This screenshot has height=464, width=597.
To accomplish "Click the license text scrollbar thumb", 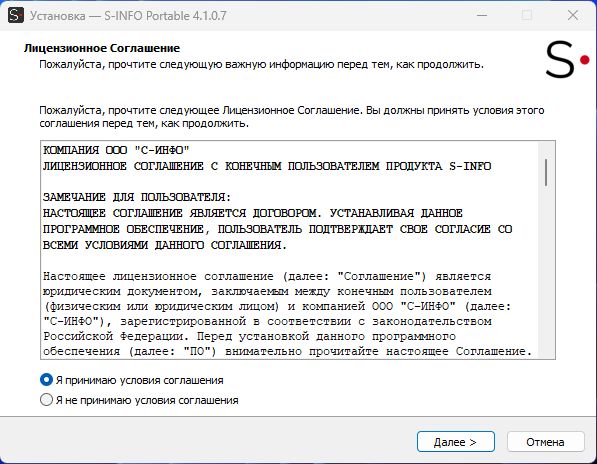I will pyautogui.click(x=546, y=172).
